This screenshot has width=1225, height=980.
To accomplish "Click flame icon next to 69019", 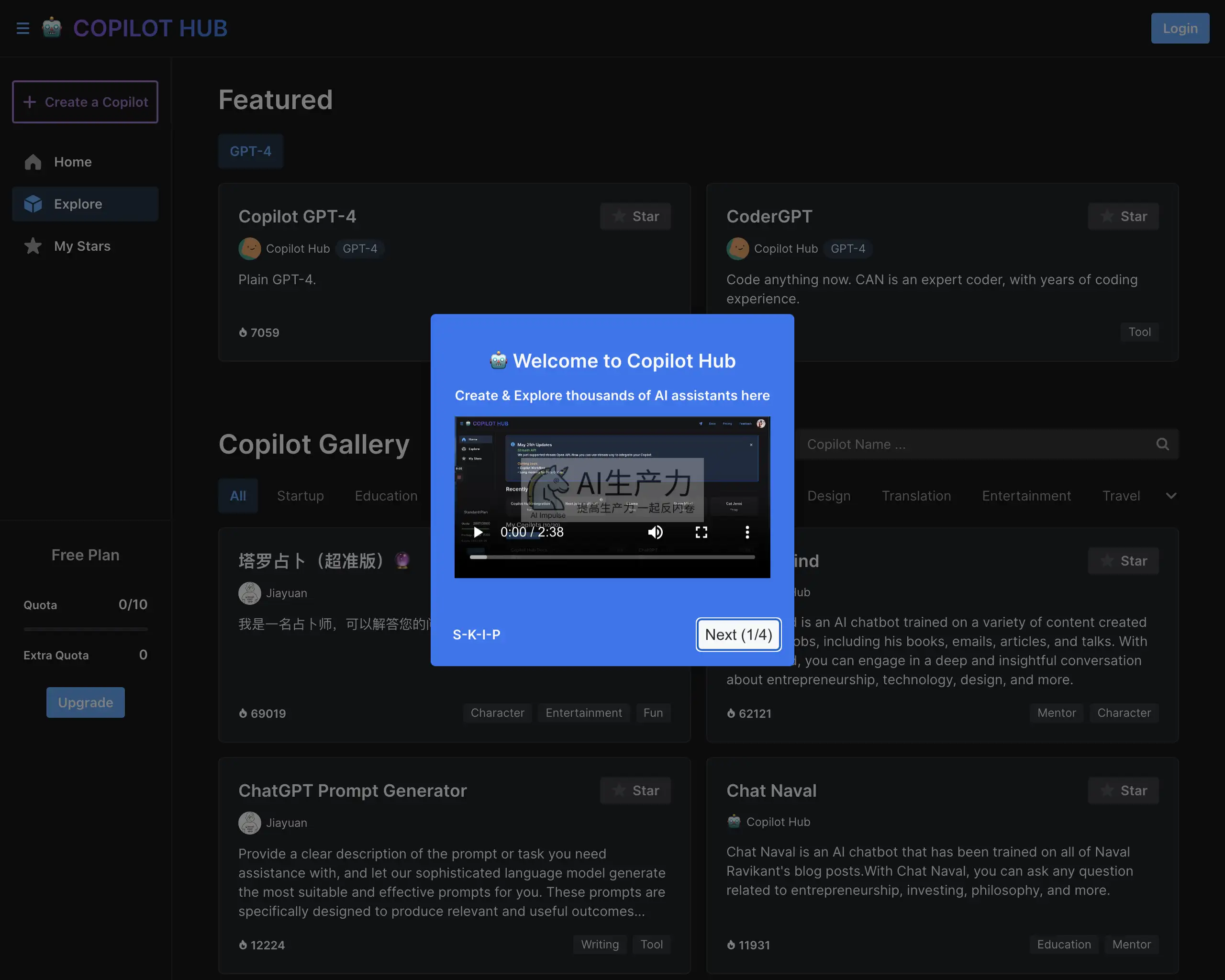I will 243,713.
